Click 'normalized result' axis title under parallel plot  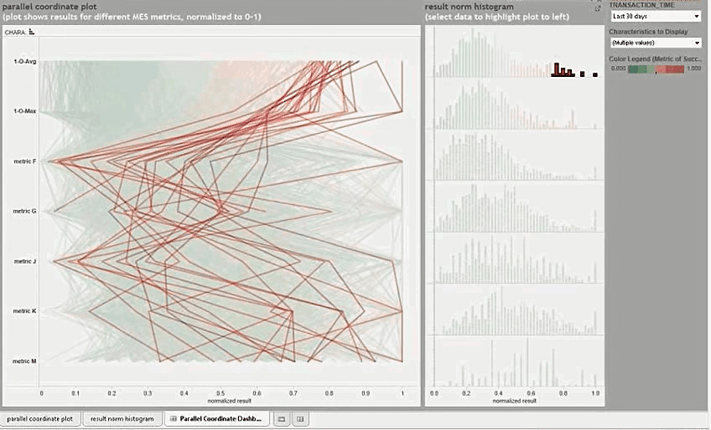point(229,401)
